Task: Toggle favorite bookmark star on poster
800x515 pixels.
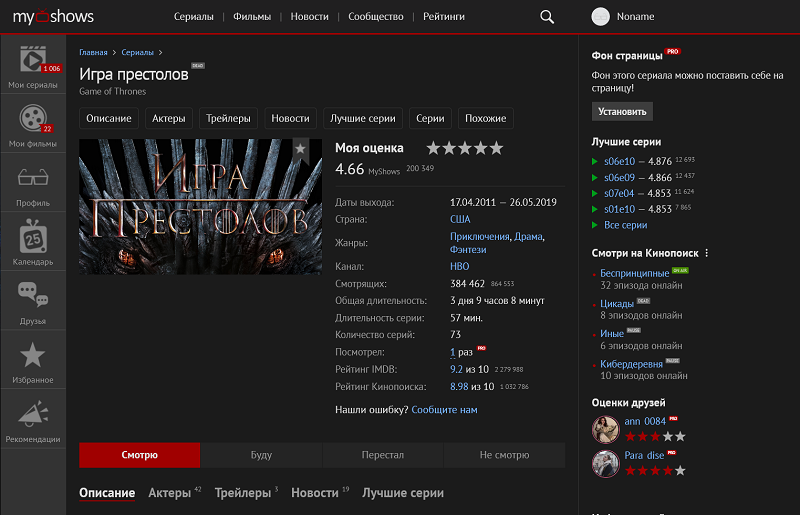Action: point(301,149)
